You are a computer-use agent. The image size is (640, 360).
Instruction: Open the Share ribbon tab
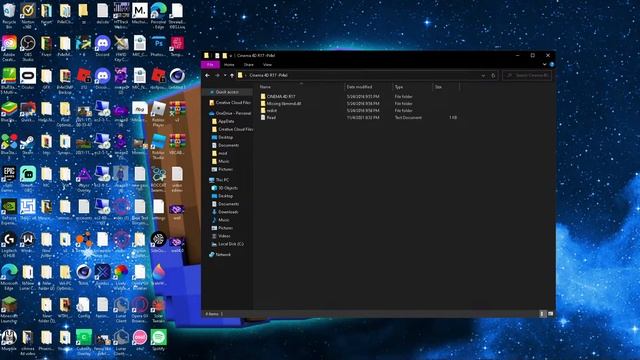click(x=249, y=64)
